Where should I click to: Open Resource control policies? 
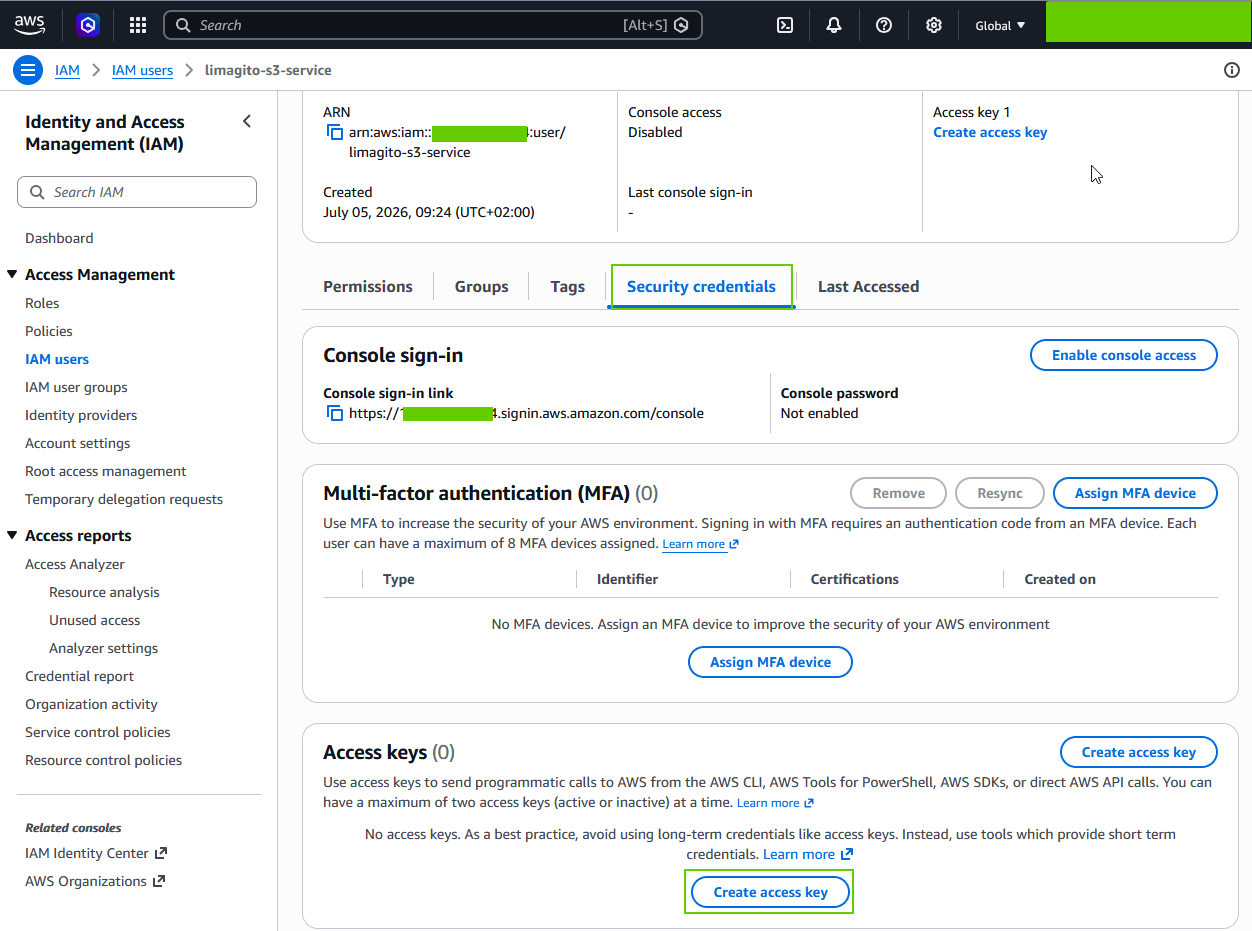click(x=104, y=760)
